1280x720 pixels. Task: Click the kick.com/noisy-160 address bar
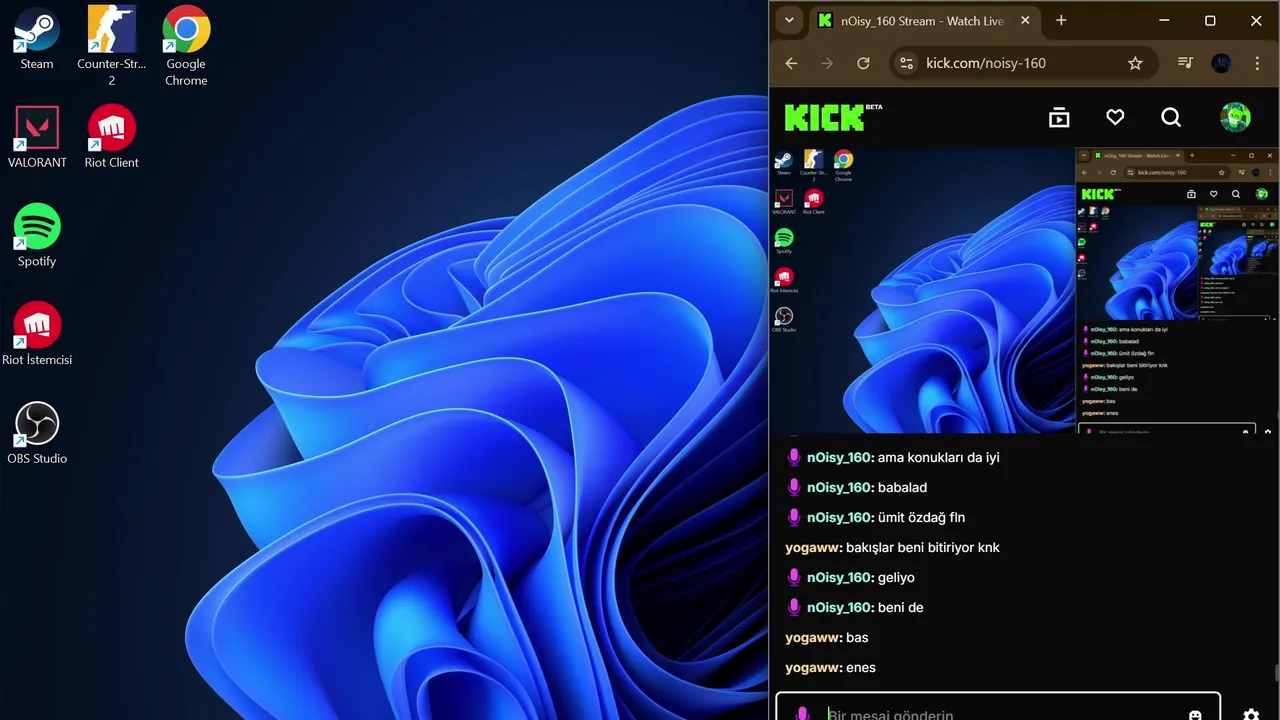tap(1024, 63)
